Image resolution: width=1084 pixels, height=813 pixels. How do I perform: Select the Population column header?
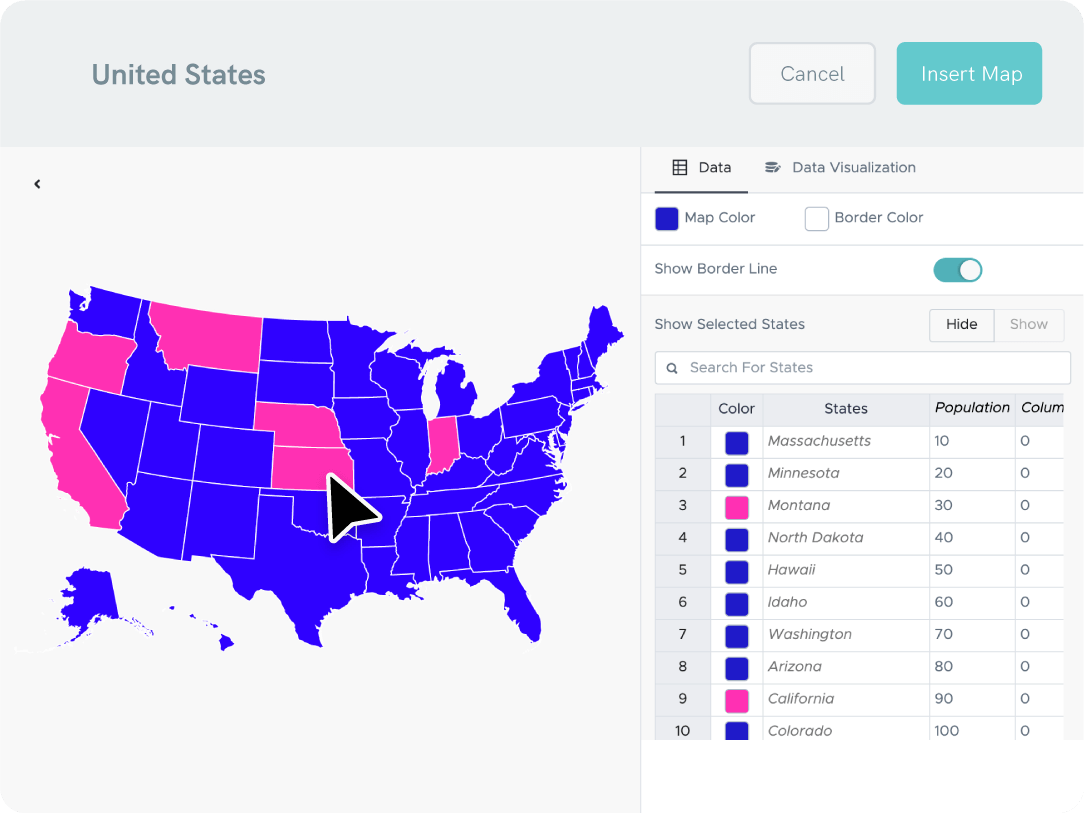click(971, 408)
